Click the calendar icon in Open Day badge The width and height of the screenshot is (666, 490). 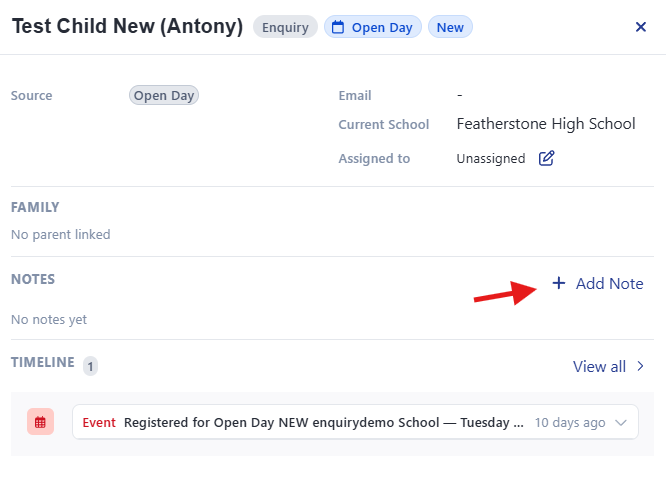[338, 27]
